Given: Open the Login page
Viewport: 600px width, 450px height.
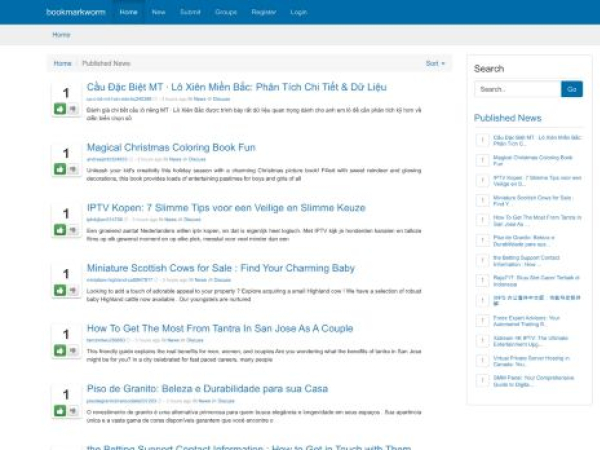Looking at the screenshot, I should 298,12.
